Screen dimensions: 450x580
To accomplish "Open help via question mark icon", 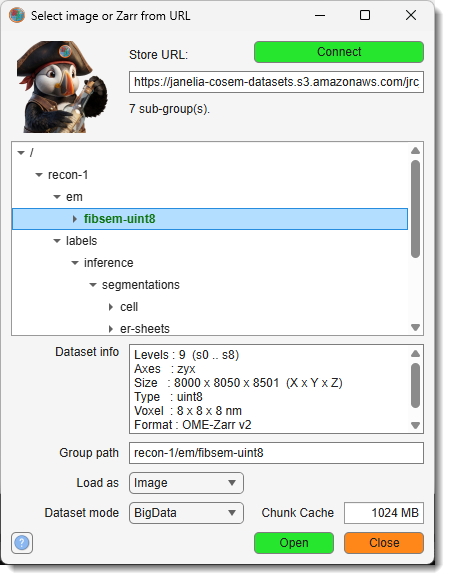I will click(x=22, y=543).
